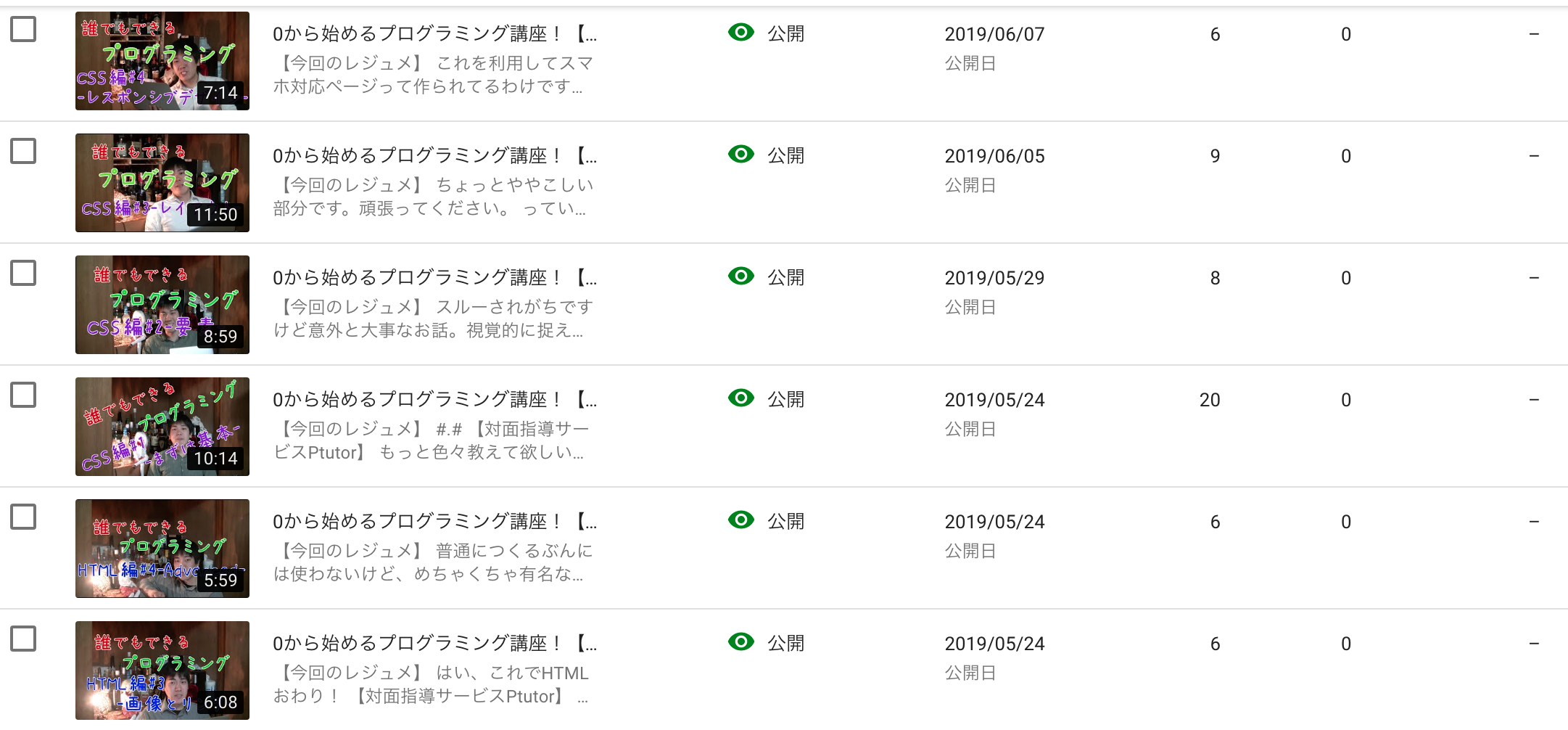
Task: Mark the checkbox for the 5:59 video
Action: [x=23, y=517]
